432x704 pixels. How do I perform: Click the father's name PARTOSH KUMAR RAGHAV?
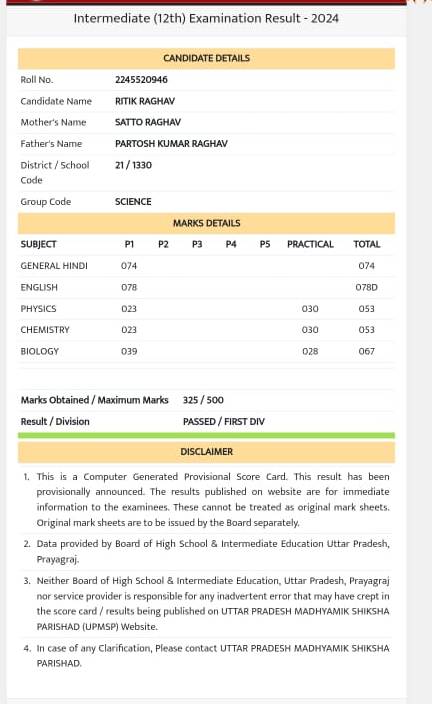click(x=171, y=144)
